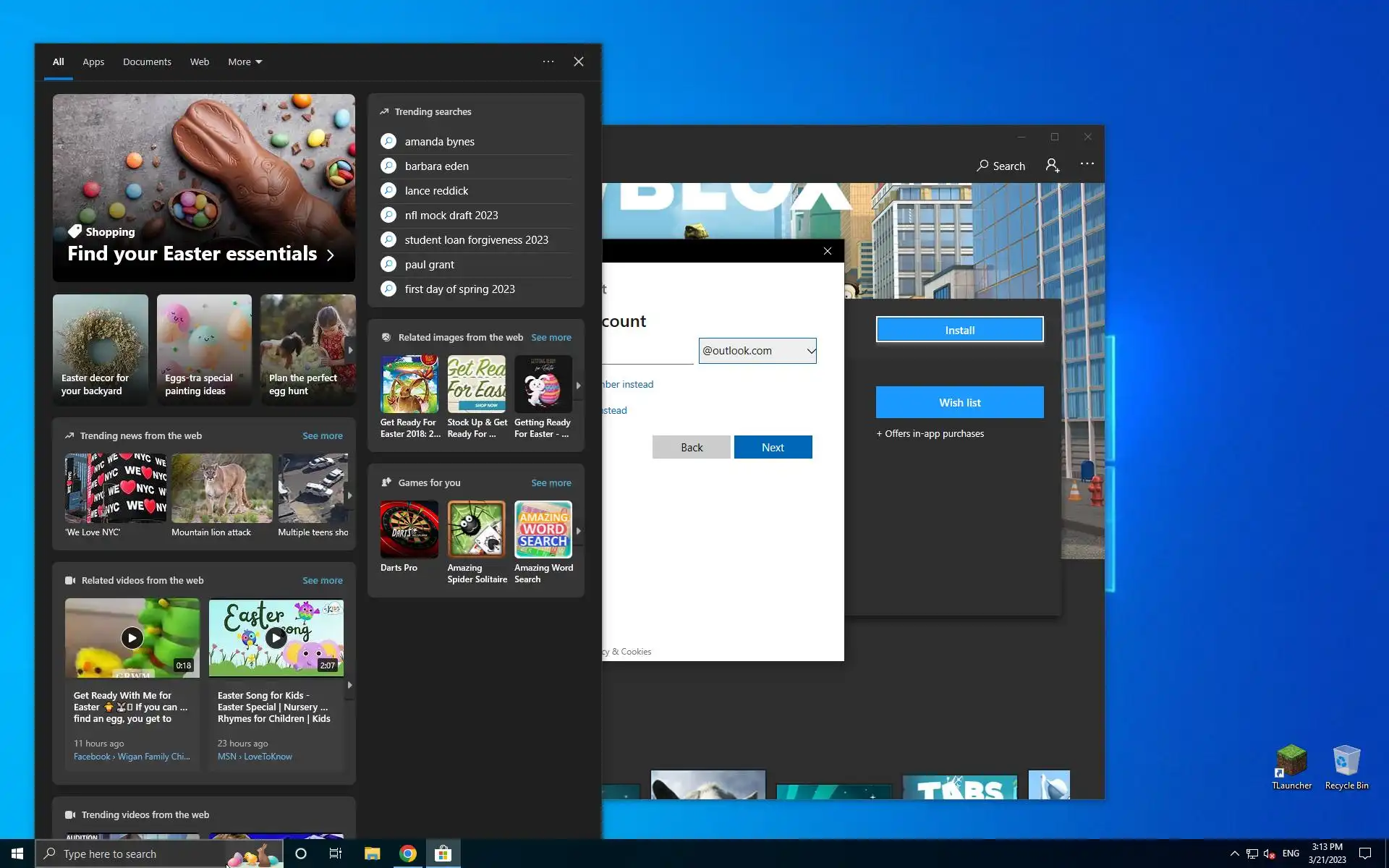The image size is (1389, 868).
Task: Click the Store account profile icon
Action: (1053, 166)
